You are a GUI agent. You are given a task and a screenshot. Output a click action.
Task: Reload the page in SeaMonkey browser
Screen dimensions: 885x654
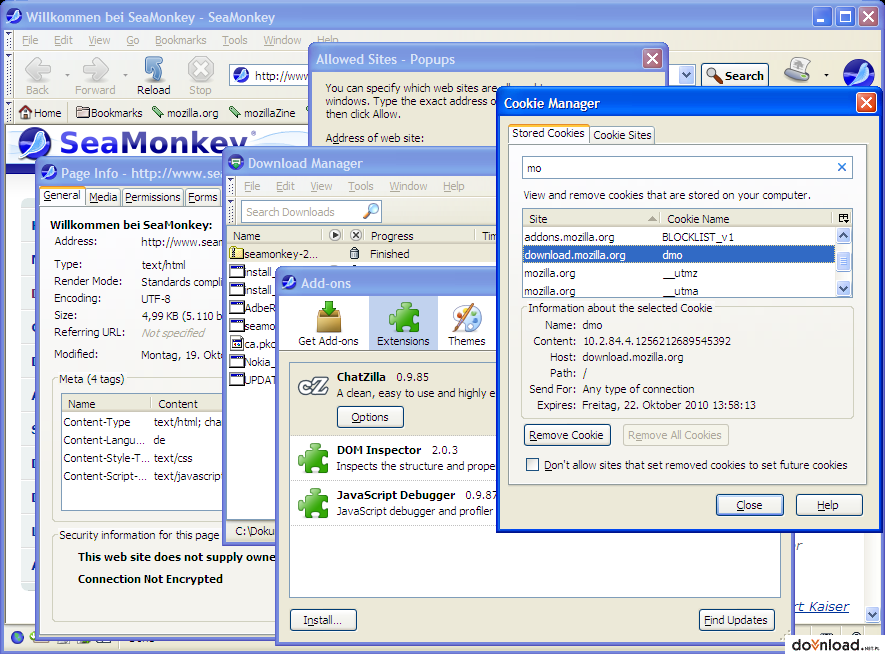click(154, 76)
